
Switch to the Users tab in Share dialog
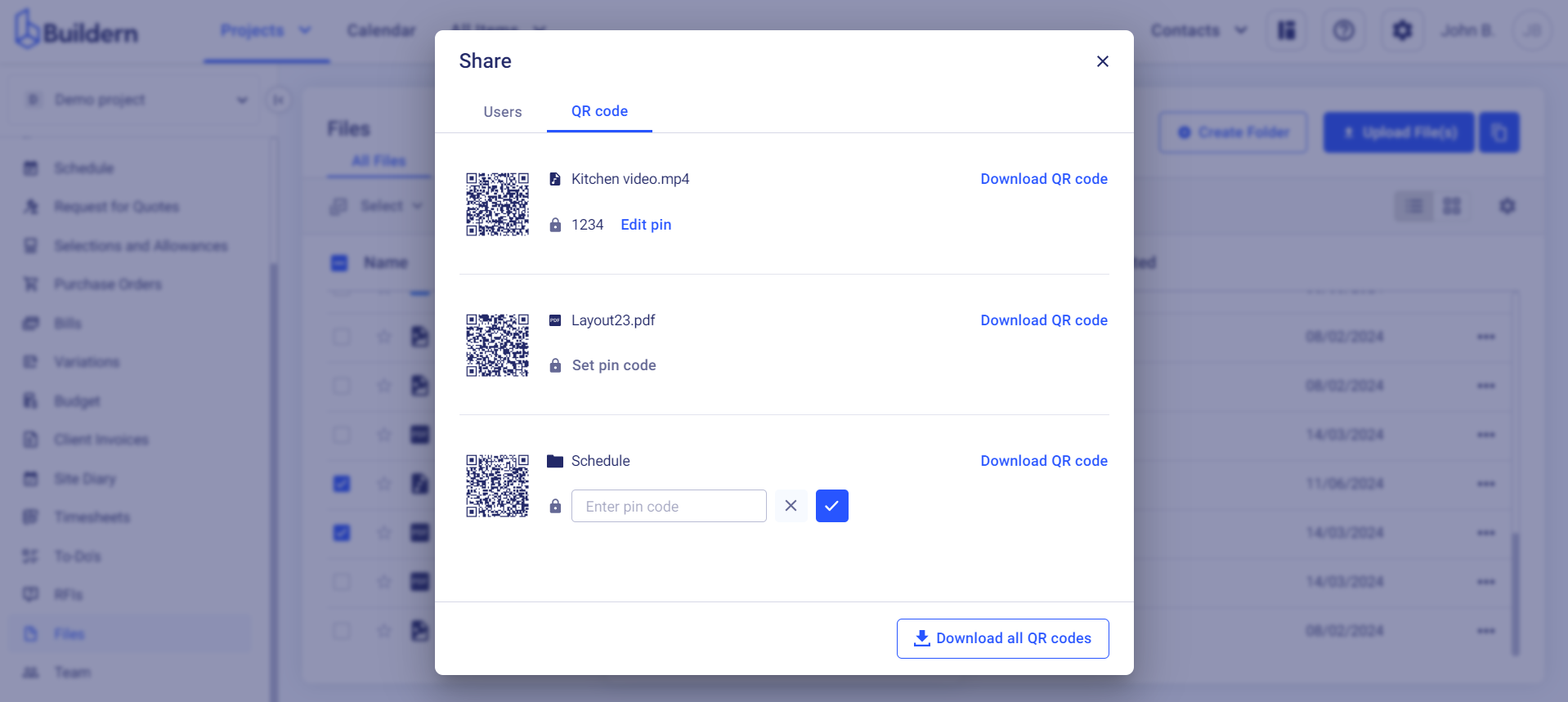[502, 111]
